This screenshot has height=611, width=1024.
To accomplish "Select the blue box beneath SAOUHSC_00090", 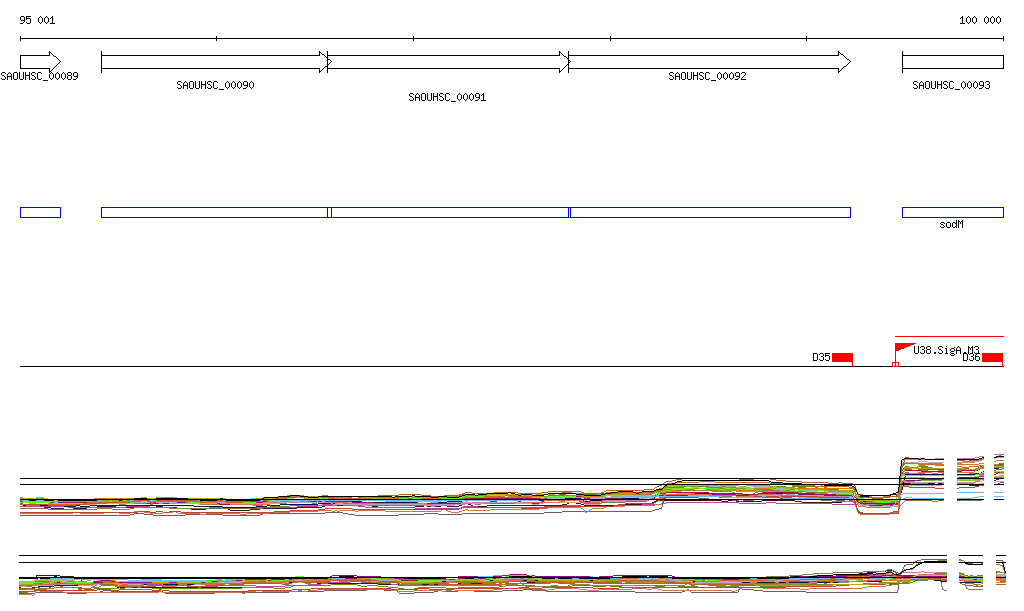I will click(x=214, y=212).
